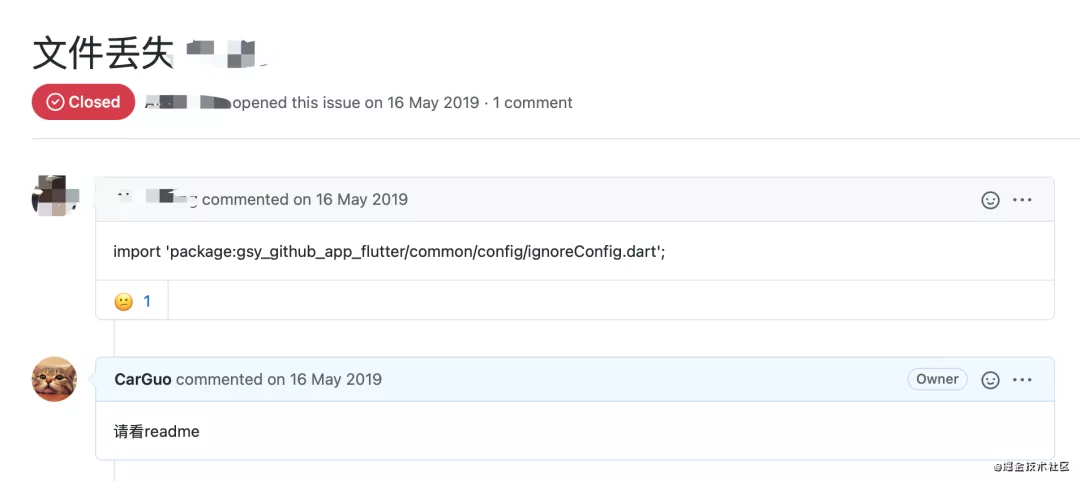Screen dimensions: 1080x481
Task: Toggle the confused emoji reaction
Action: coord(123,301)
